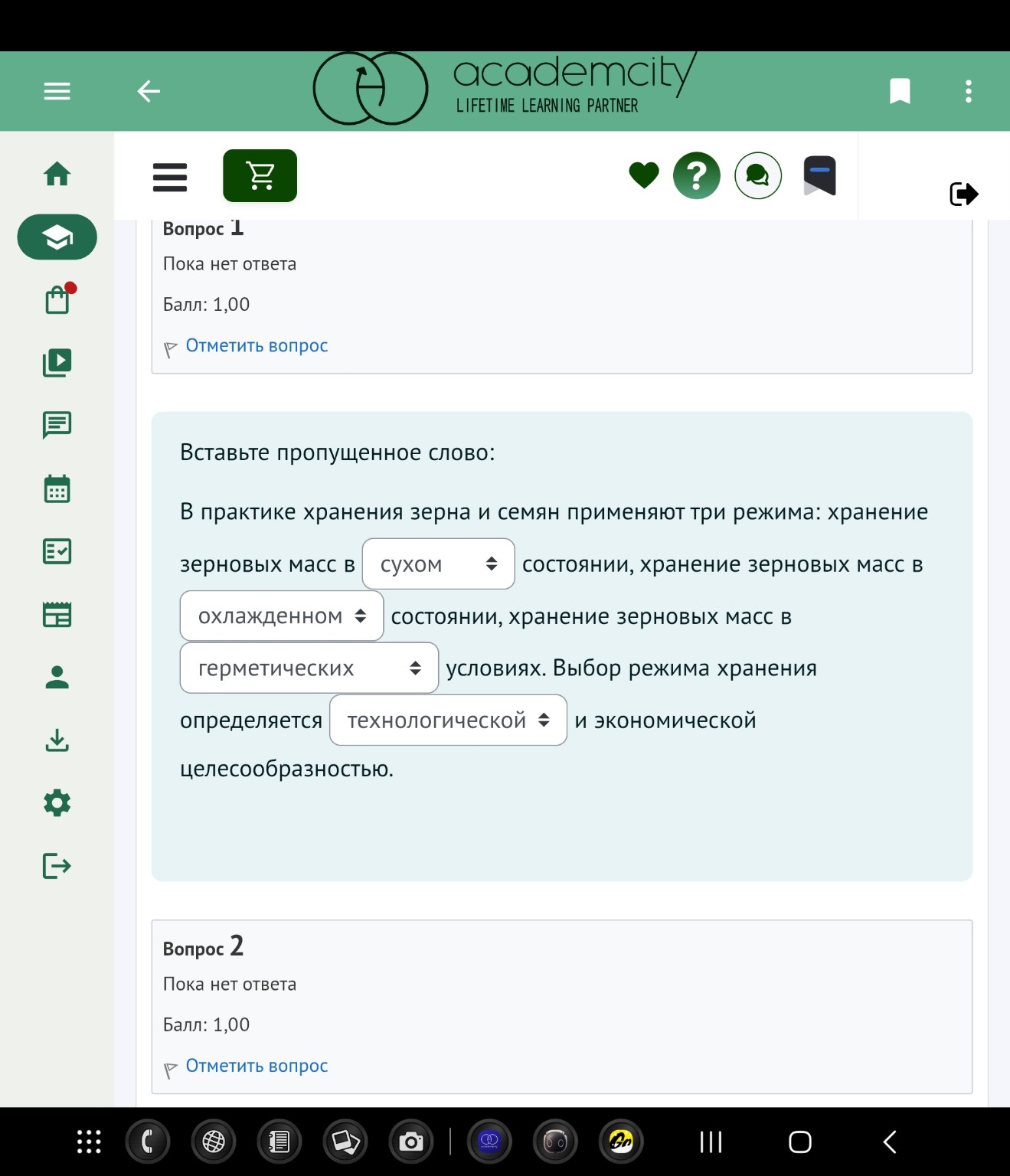Expand the технологической dropdown

pos(448,720)
